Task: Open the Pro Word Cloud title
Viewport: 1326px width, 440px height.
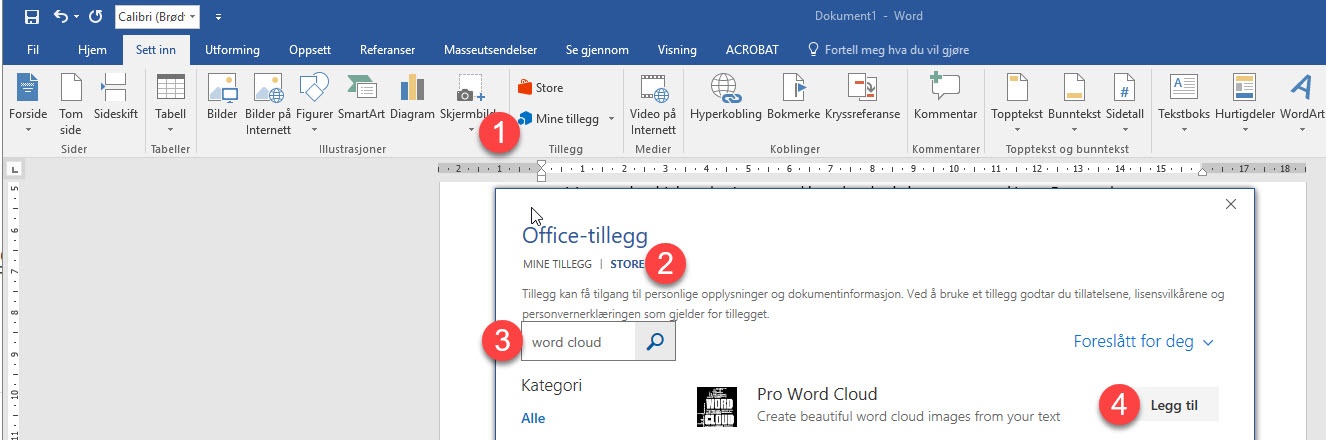Action: (817, 394)
